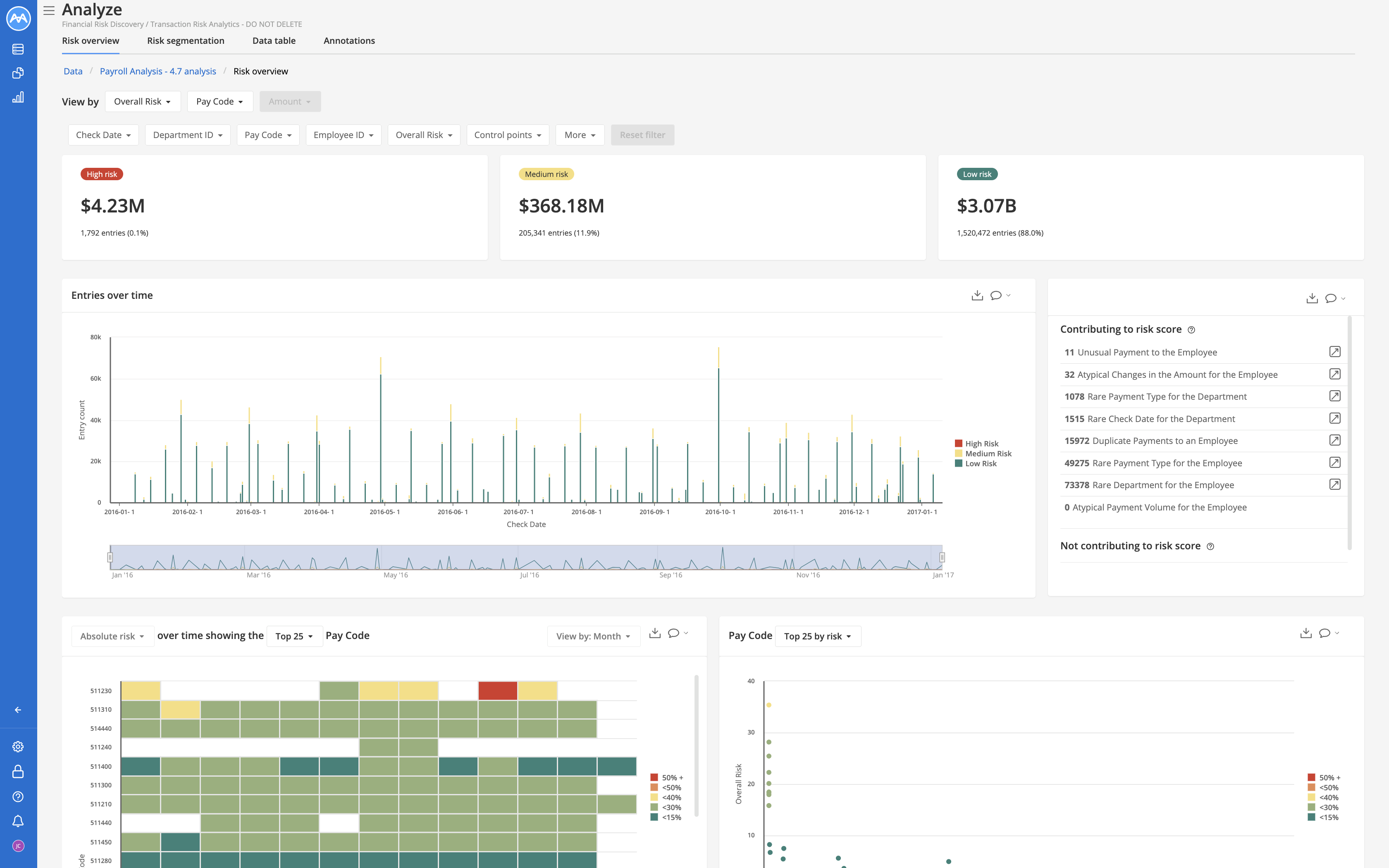Change View by: Month dropdown
The width and height of the screenshot is (1389, 868).
593,636
